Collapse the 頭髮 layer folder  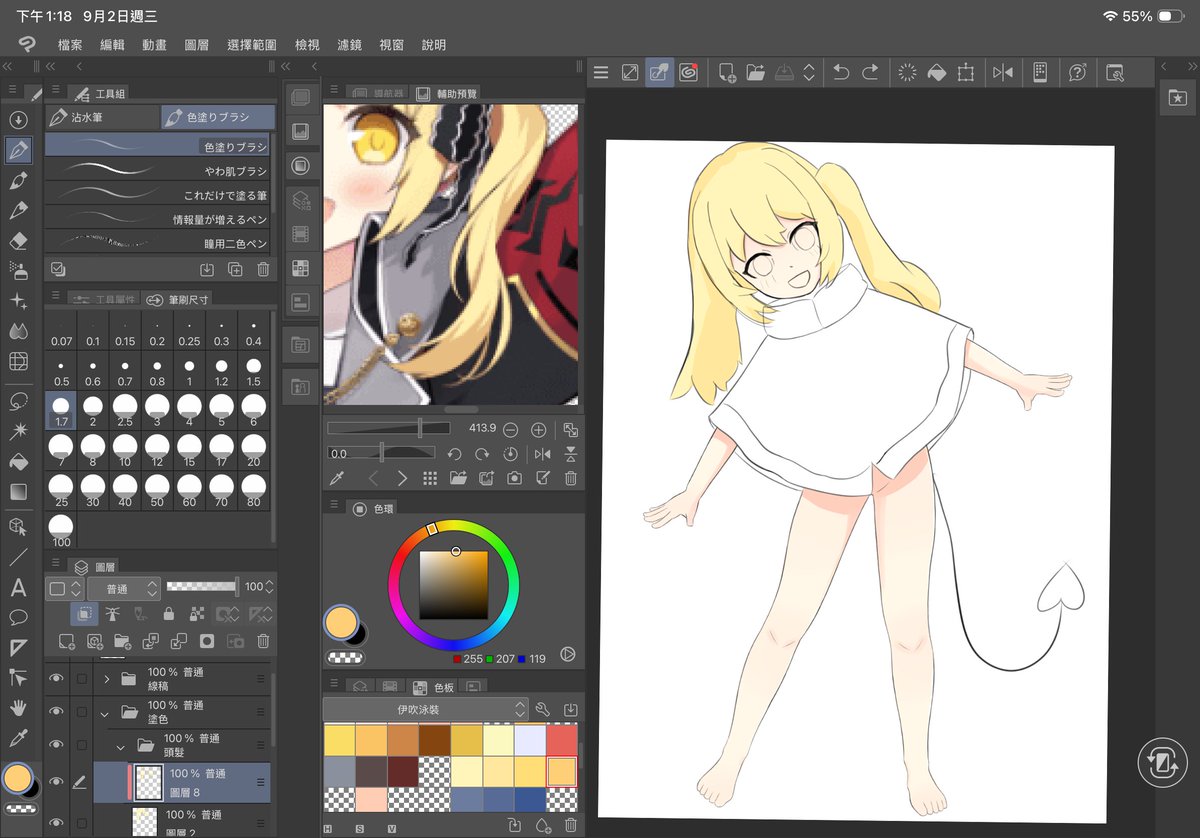pos(121,746)
